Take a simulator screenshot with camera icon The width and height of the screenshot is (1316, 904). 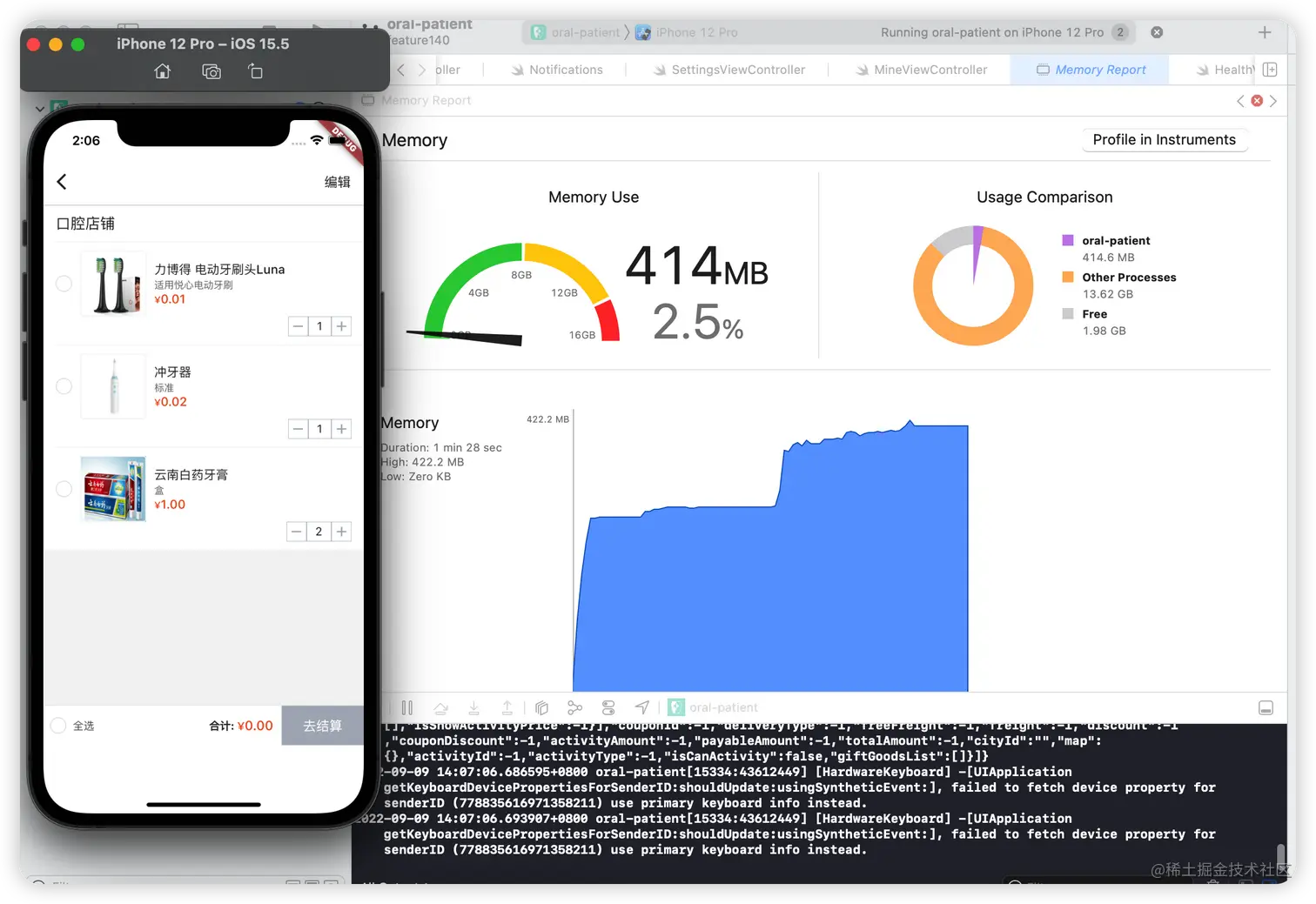pyautogui.click(x=211, y=71)
